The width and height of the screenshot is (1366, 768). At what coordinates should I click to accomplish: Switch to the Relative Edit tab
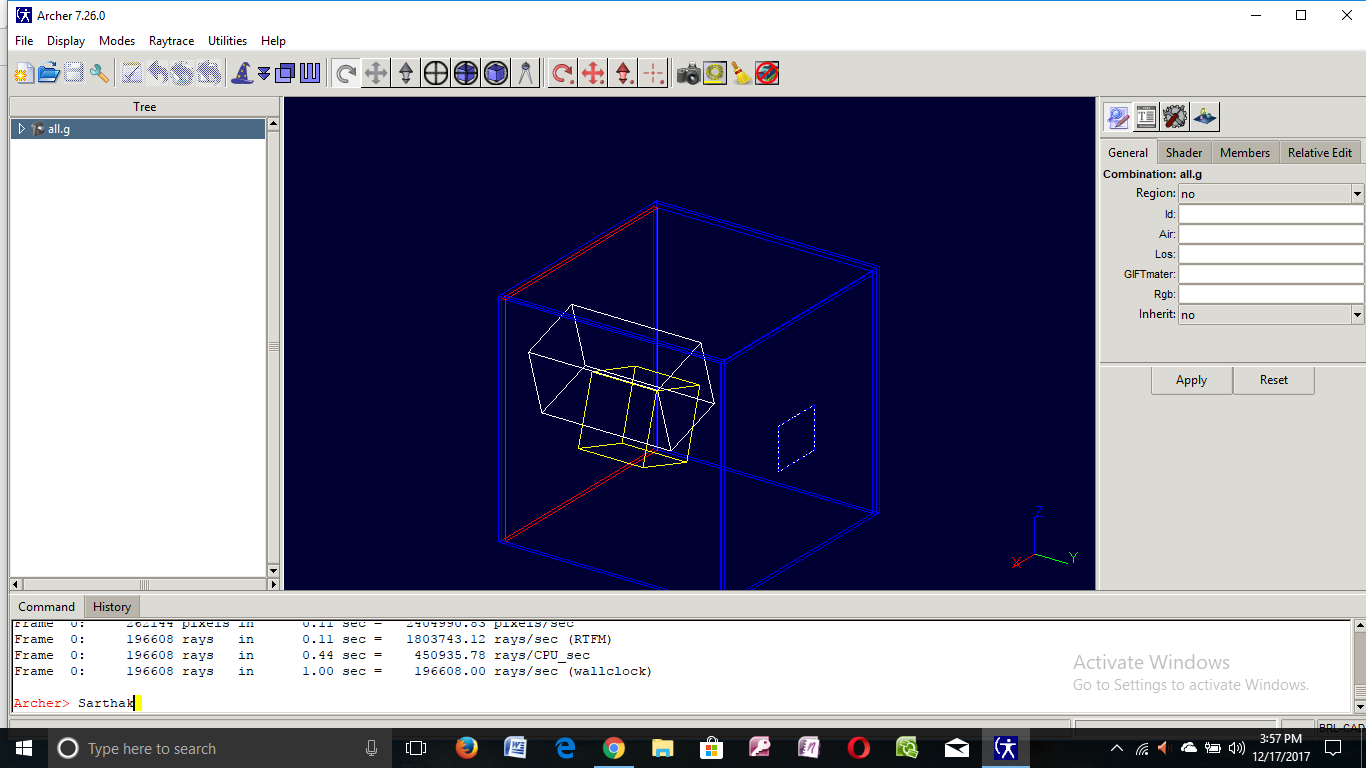click(x=1320, y=152)
